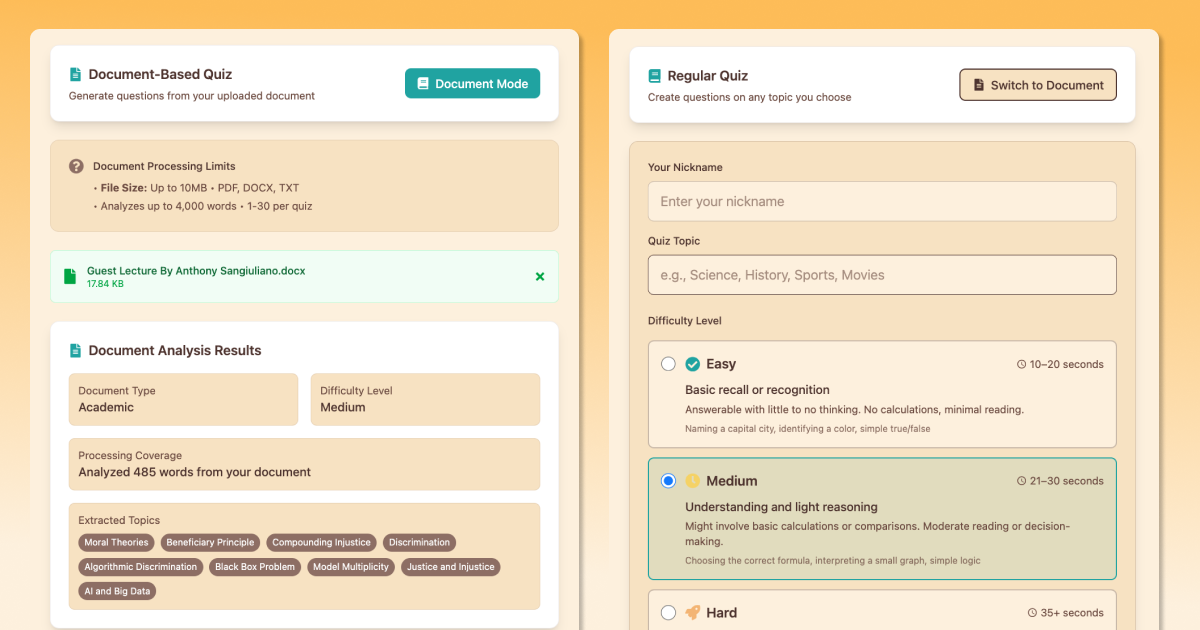
Task: Click the Discrimination topic tag
Action: pos(419,543)
